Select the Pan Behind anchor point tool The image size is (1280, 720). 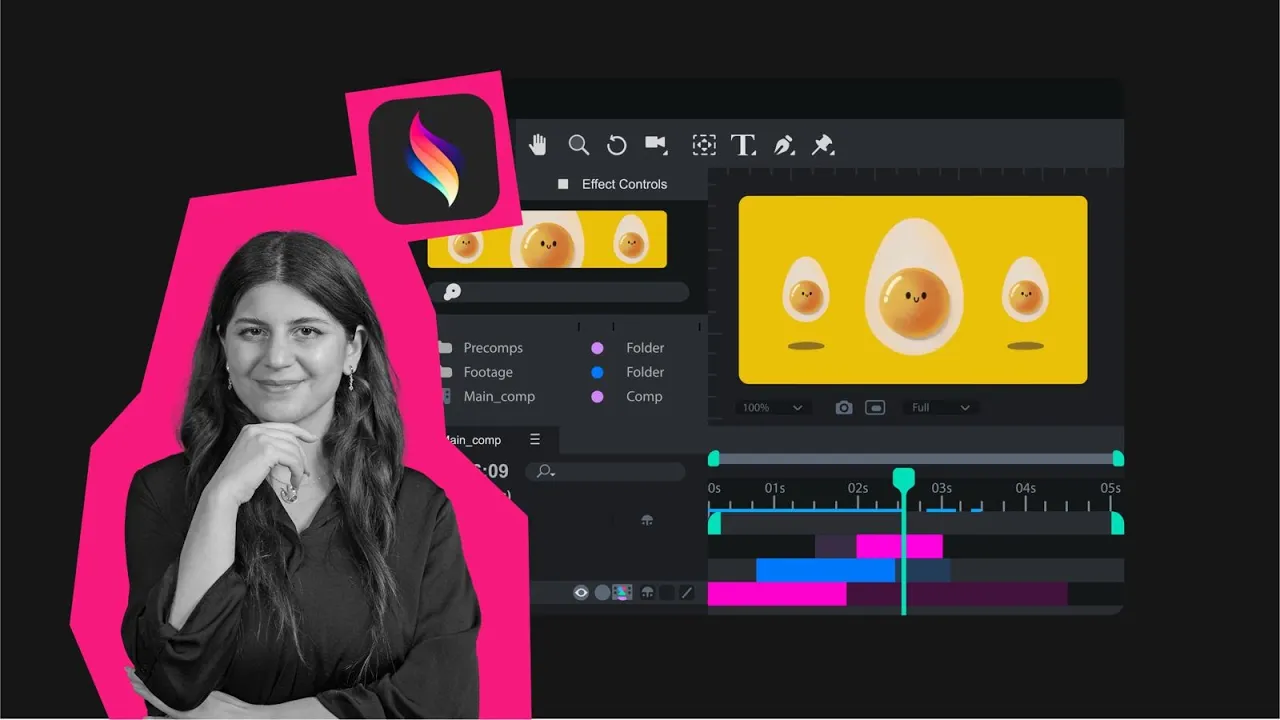[704, 145]
